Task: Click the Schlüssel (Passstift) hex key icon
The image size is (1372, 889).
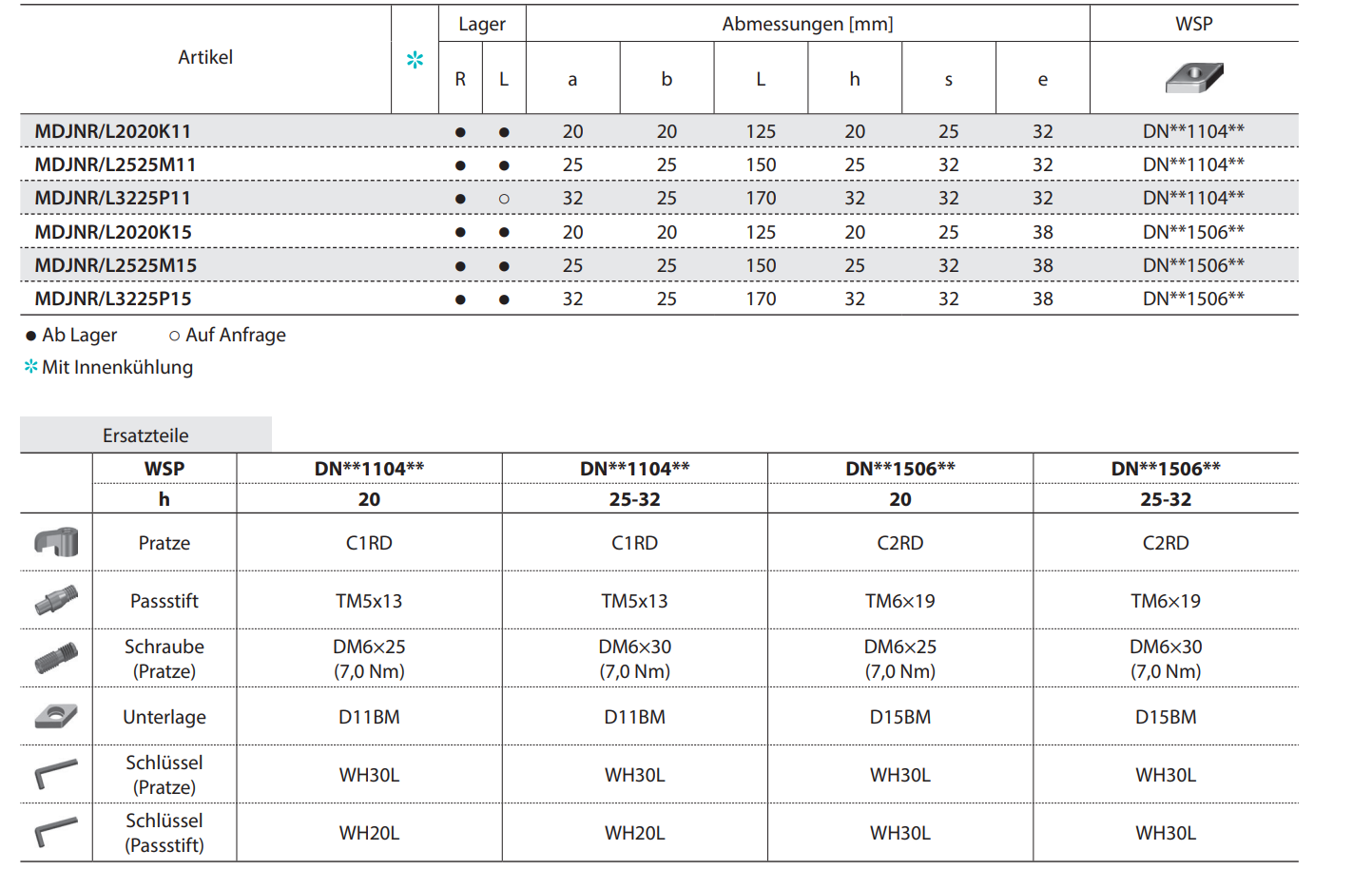Action: (x=56, y=832)
